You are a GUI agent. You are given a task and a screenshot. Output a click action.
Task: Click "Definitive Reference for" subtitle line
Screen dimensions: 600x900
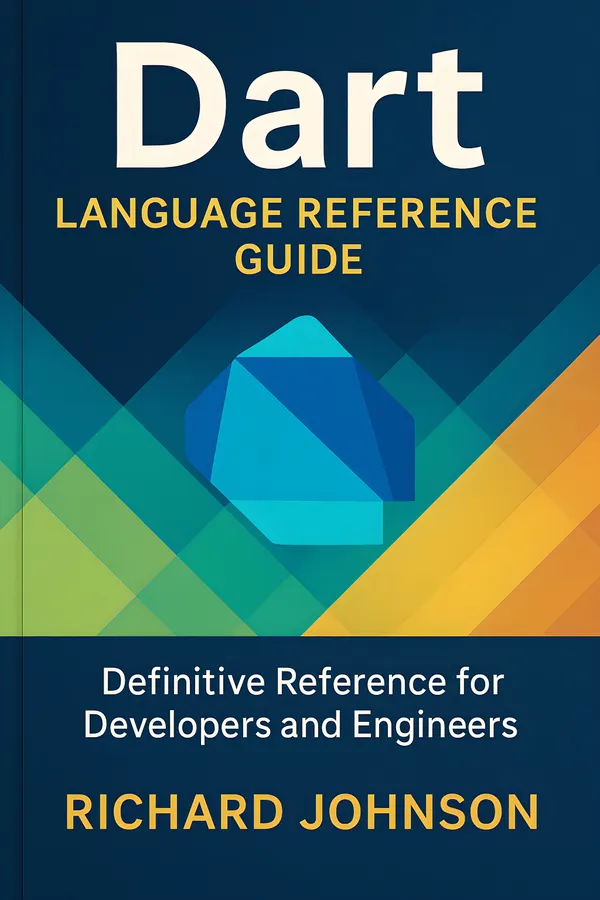(x=303, y=682)
